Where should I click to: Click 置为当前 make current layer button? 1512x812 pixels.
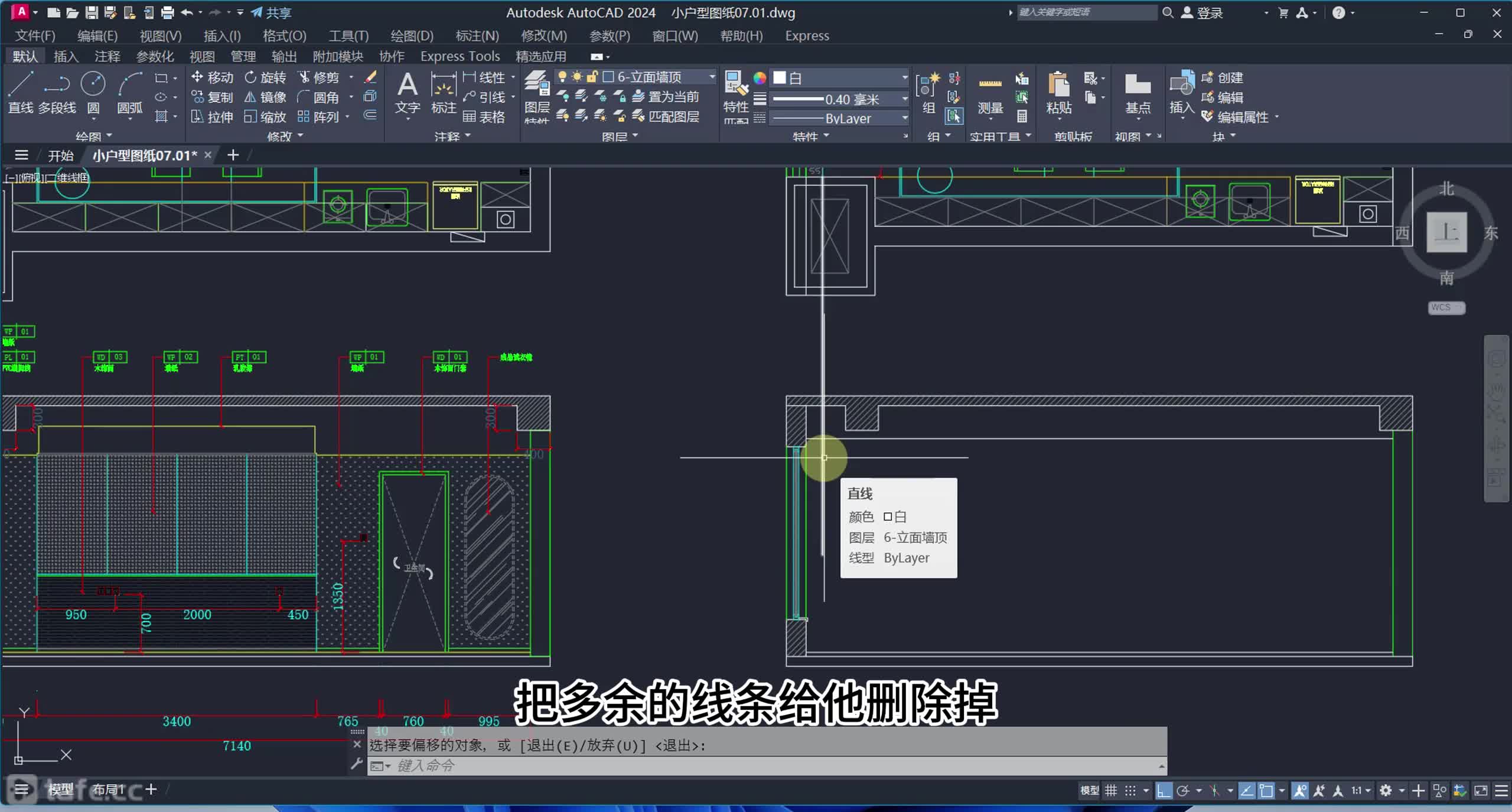[x=666, y=96]
